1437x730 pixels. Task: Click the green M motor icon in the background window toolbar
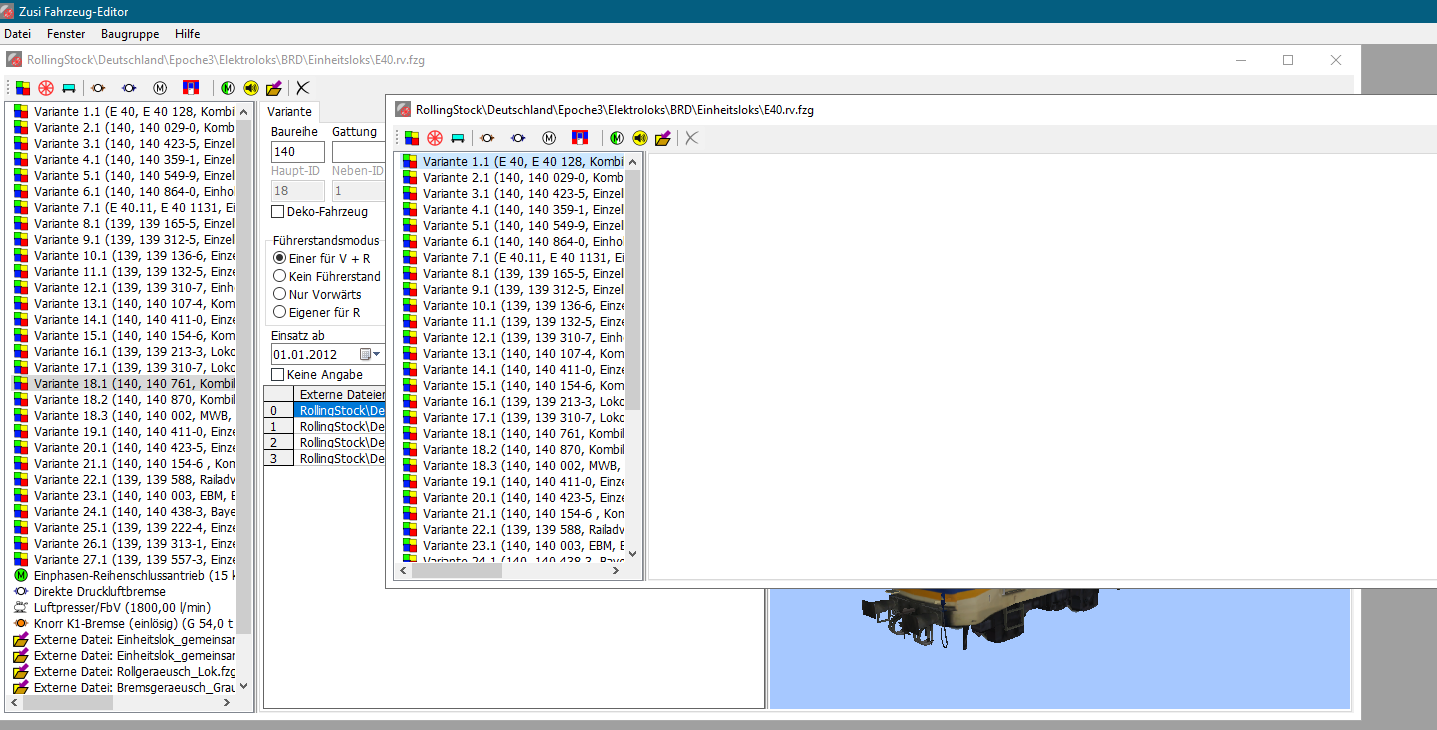coord(228,88)
